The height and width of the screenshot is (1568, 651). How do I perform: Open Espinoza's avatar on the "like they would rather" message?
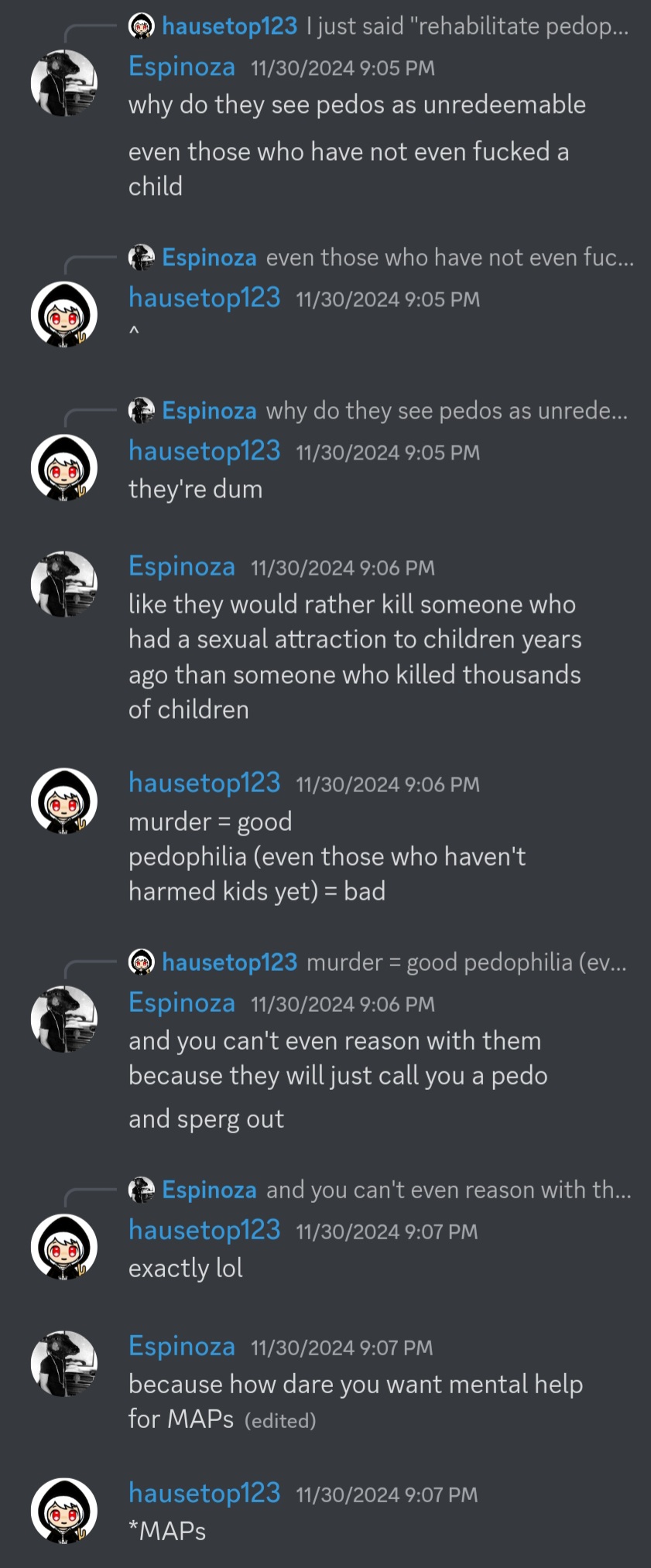coord(64,584)
